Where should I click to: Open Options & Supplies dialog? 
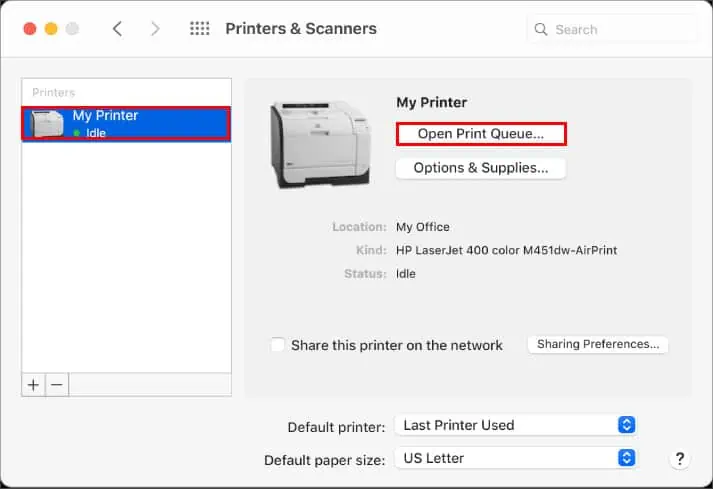coord(481,168)
